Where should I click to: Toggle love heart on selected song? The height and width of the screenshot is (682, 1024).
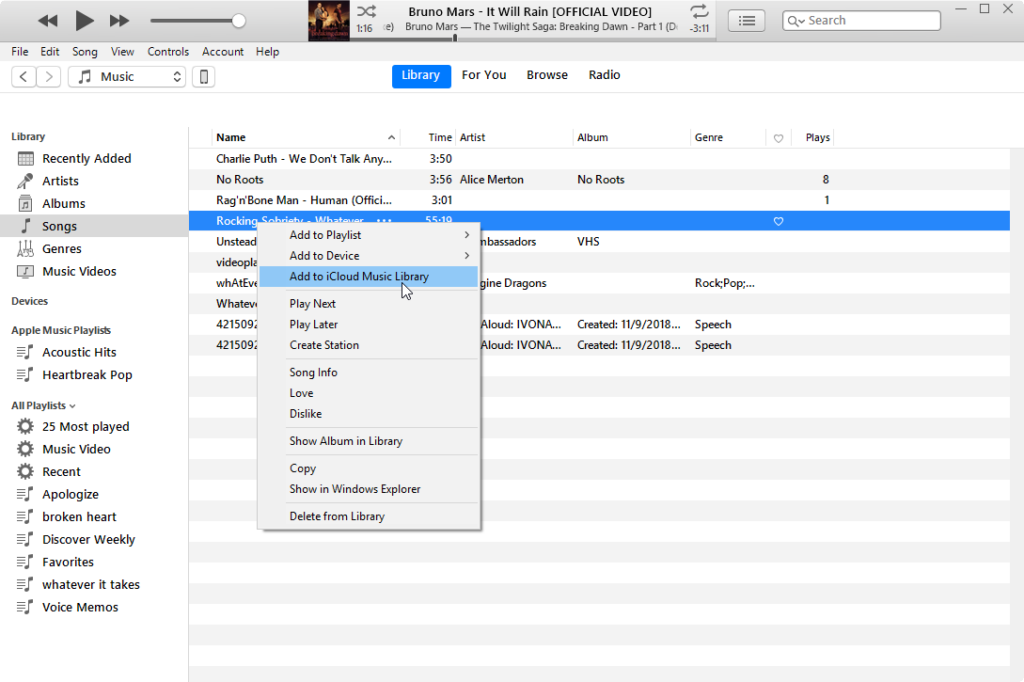[778, 221]
